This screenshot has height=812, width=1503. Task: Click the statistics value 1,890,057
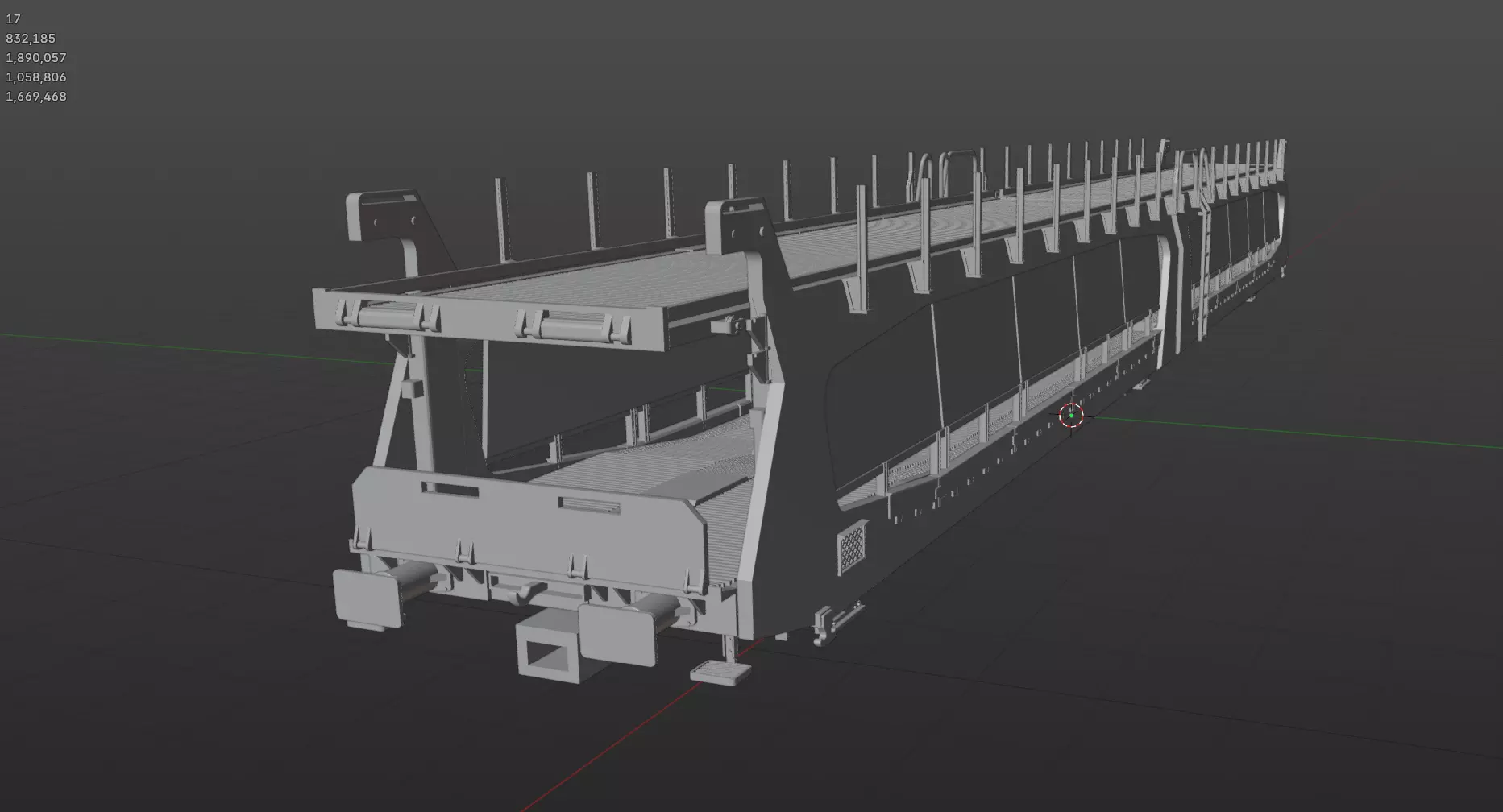pos(36,57)
